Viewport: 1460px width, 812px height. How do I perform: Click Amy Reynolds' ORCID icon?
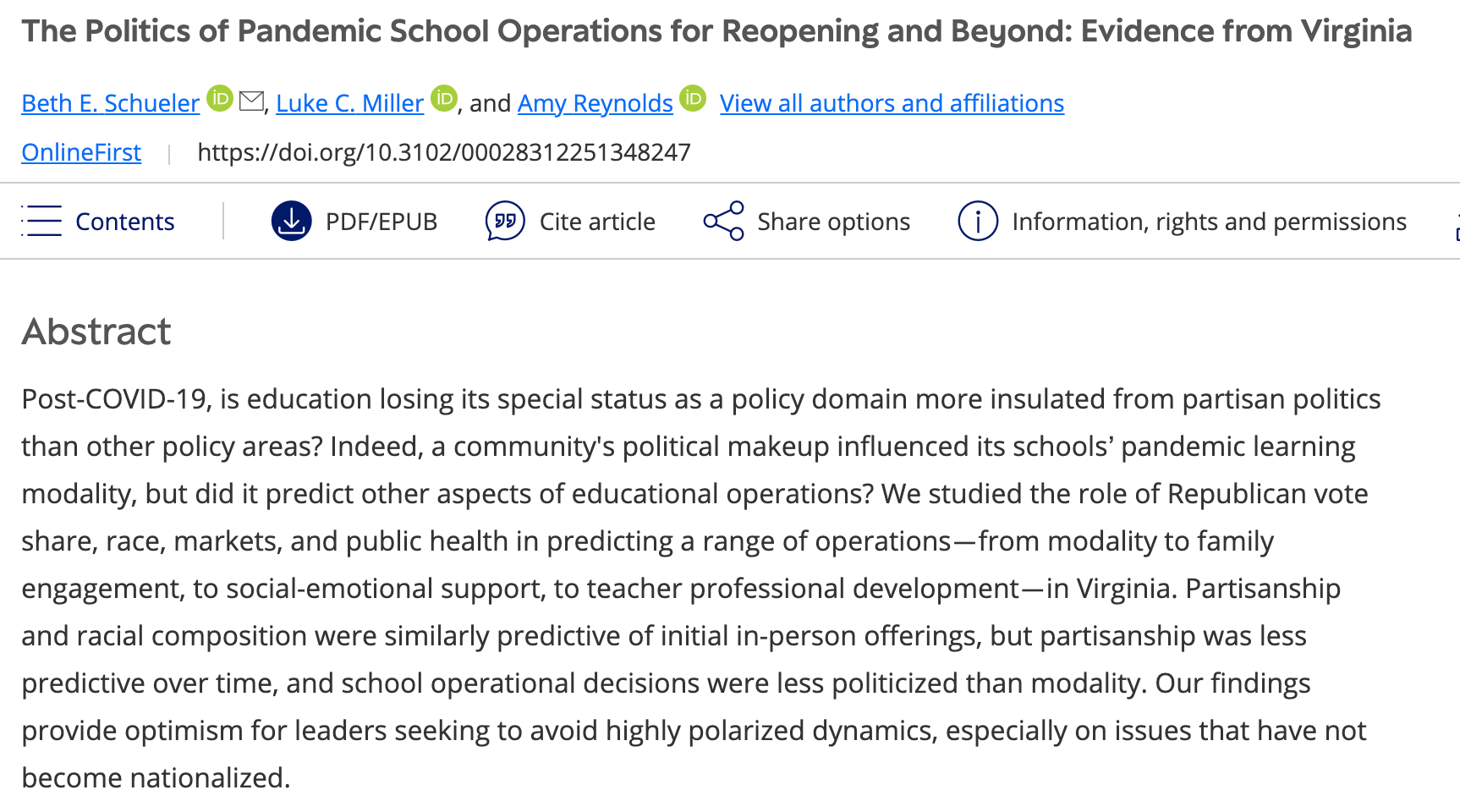[x=693, y=99]
